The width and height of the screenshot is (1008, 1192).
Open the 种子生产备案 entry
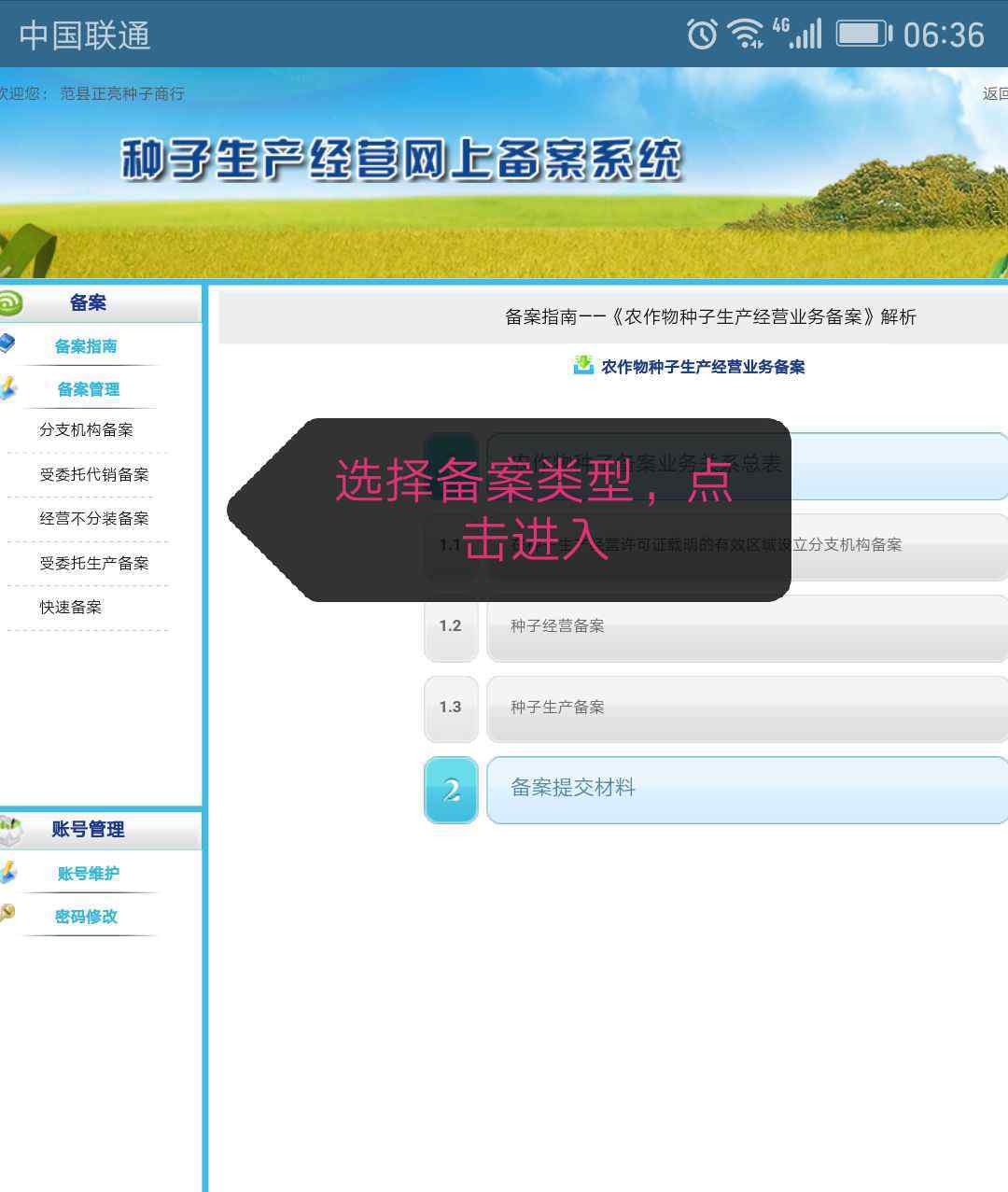click(747, 709)
